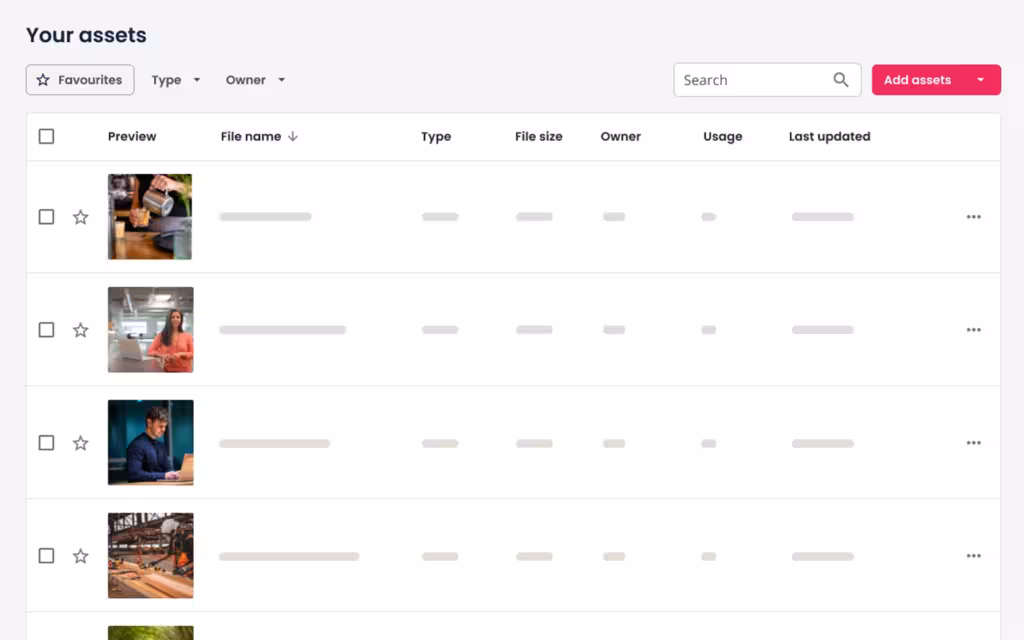Select the lumber workshop asset checkbox

pos(46,556)
